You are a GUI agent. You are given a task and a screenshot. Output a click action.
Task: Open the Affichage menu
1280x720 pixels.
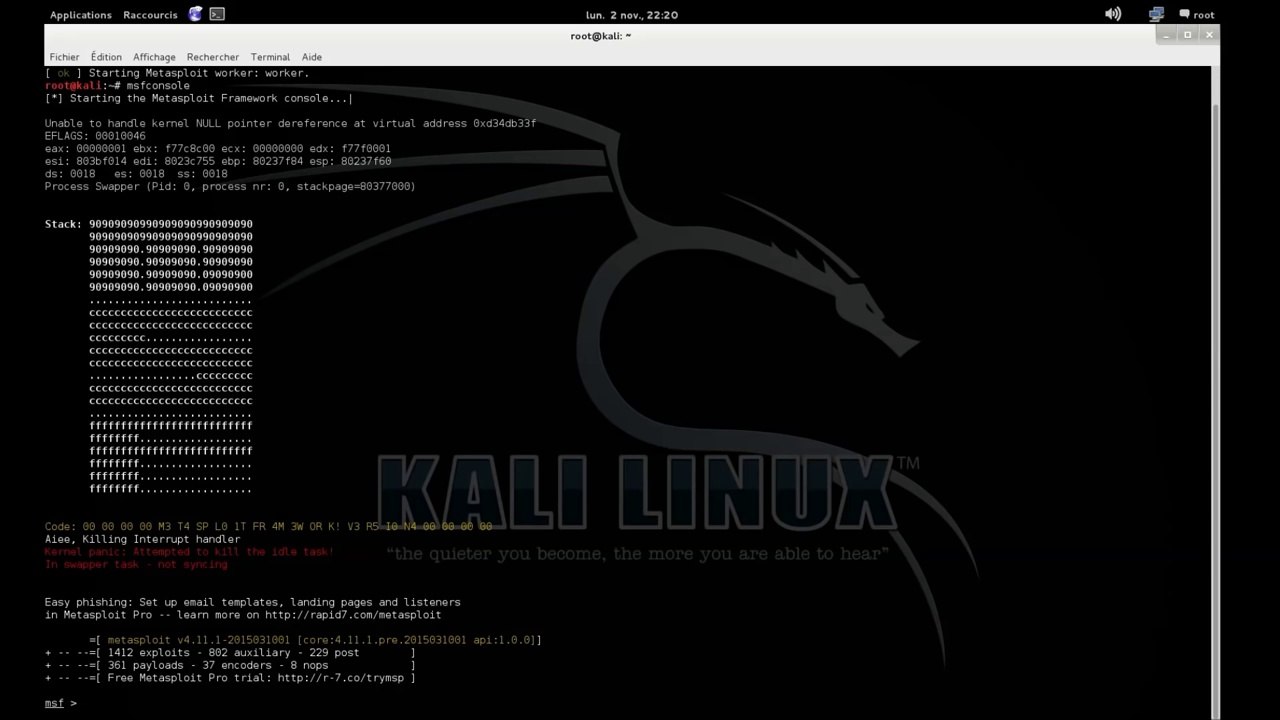tap(154, 57)
